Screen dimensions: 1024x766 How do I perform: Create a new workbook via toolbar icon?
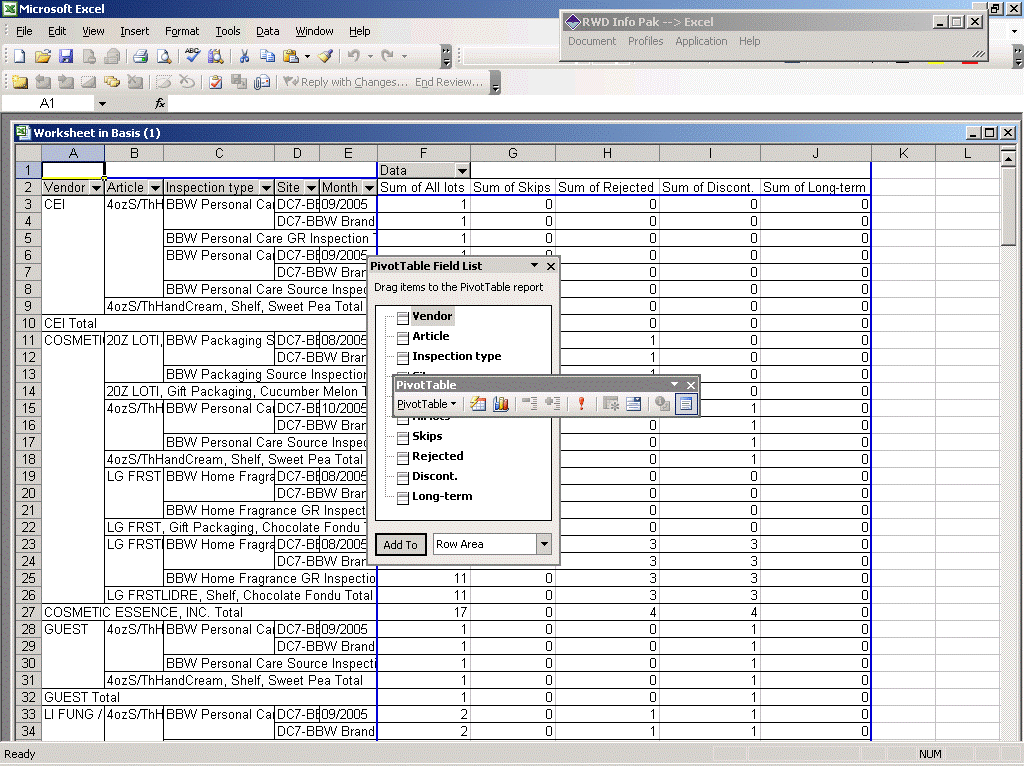(20, 56)
